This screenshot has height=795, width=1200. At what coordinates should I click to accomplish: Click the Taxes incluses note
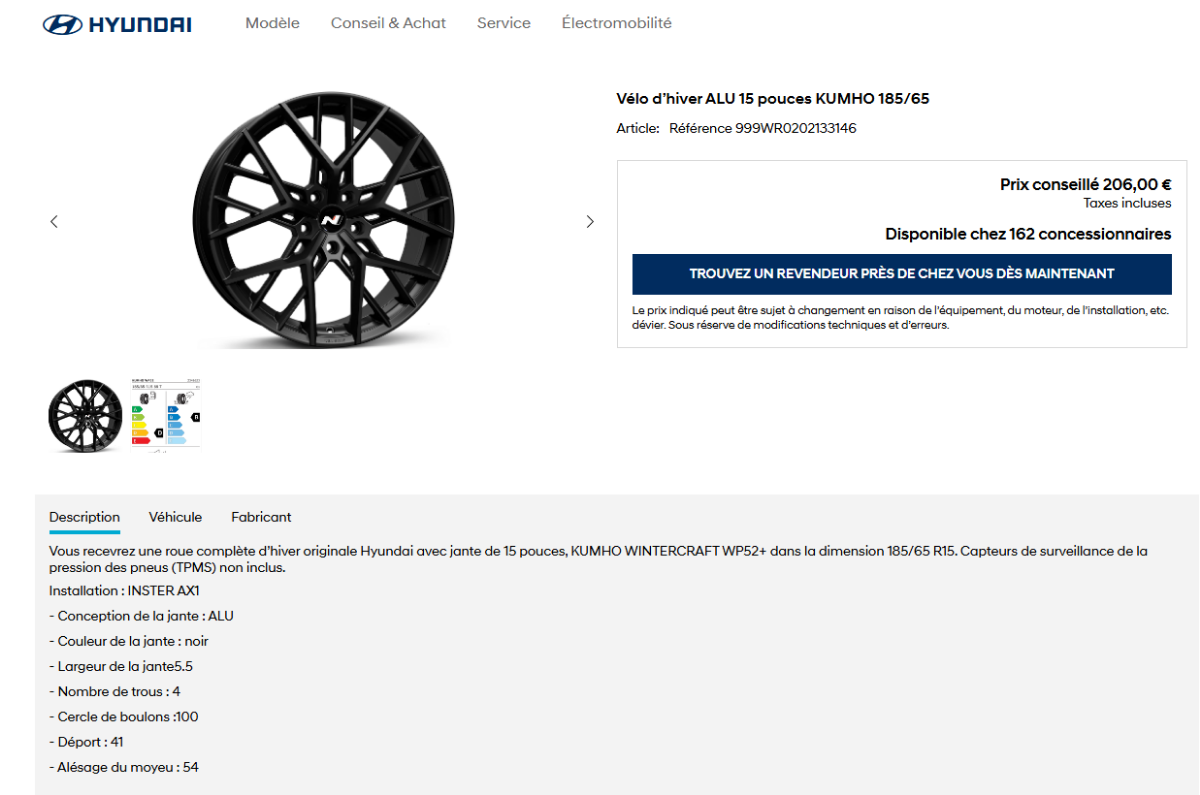point(1127,203)
